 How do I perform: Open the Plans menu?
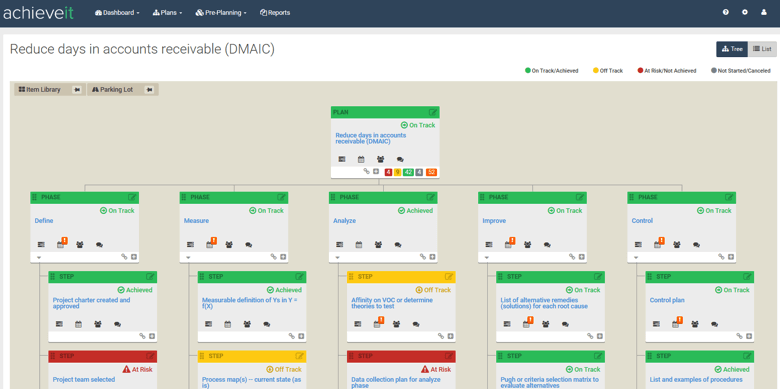(167, 12)
